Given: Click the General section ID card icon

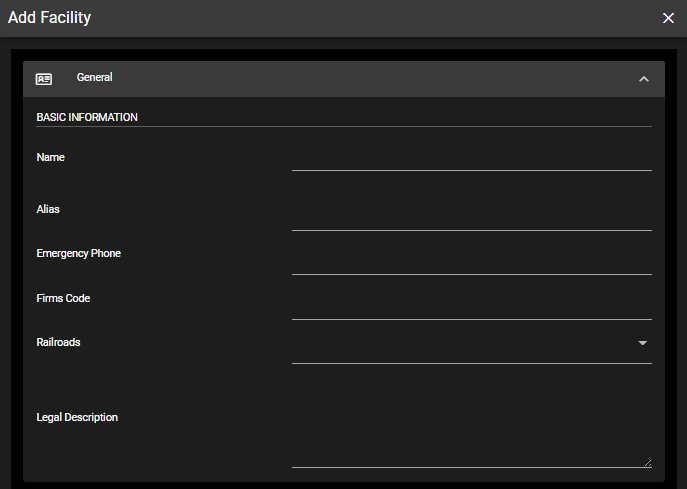Looking at the screenshot, I should click(x=44, y=79).
